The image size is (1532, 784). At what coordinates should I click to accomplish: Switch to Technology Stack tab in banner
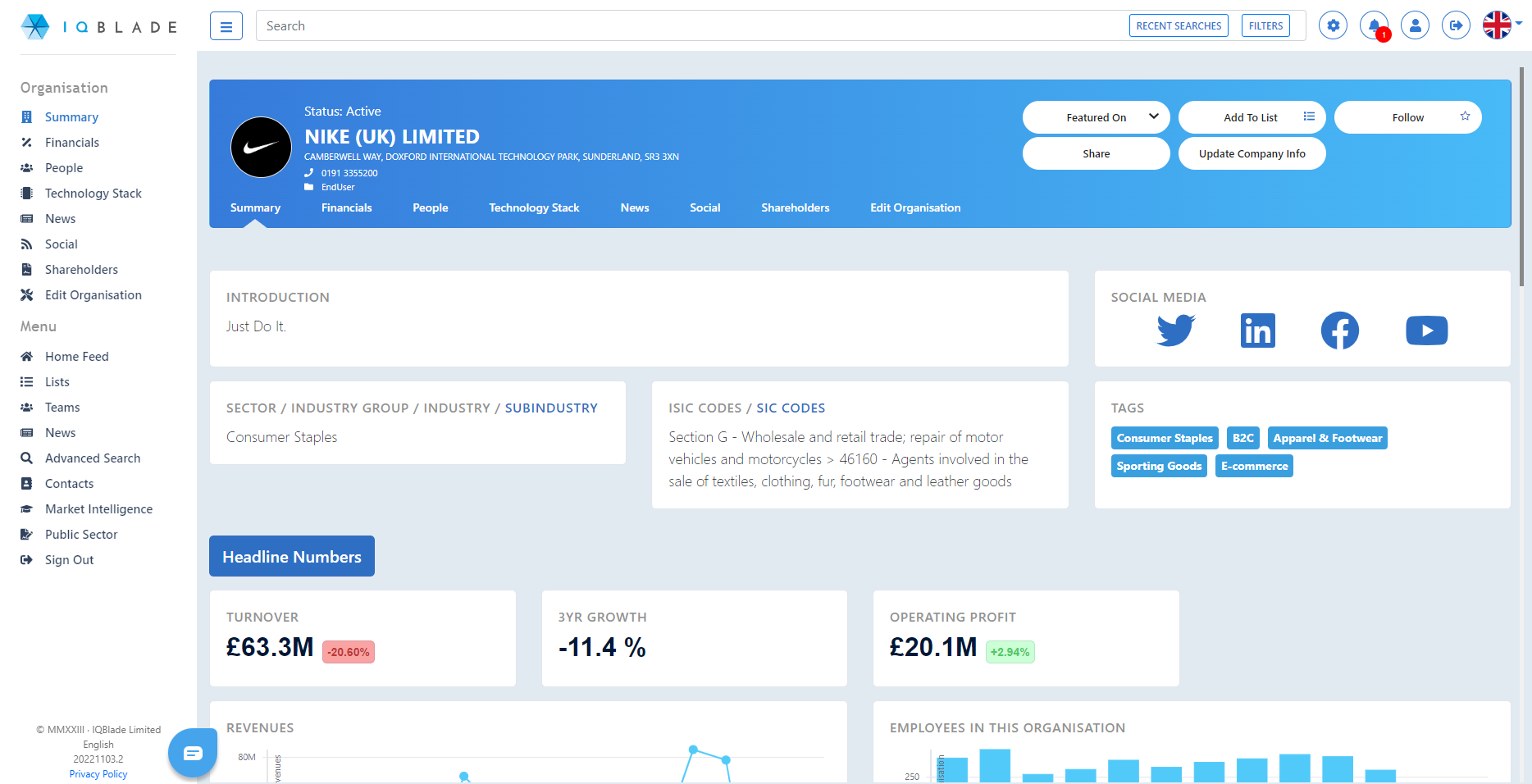534,207
